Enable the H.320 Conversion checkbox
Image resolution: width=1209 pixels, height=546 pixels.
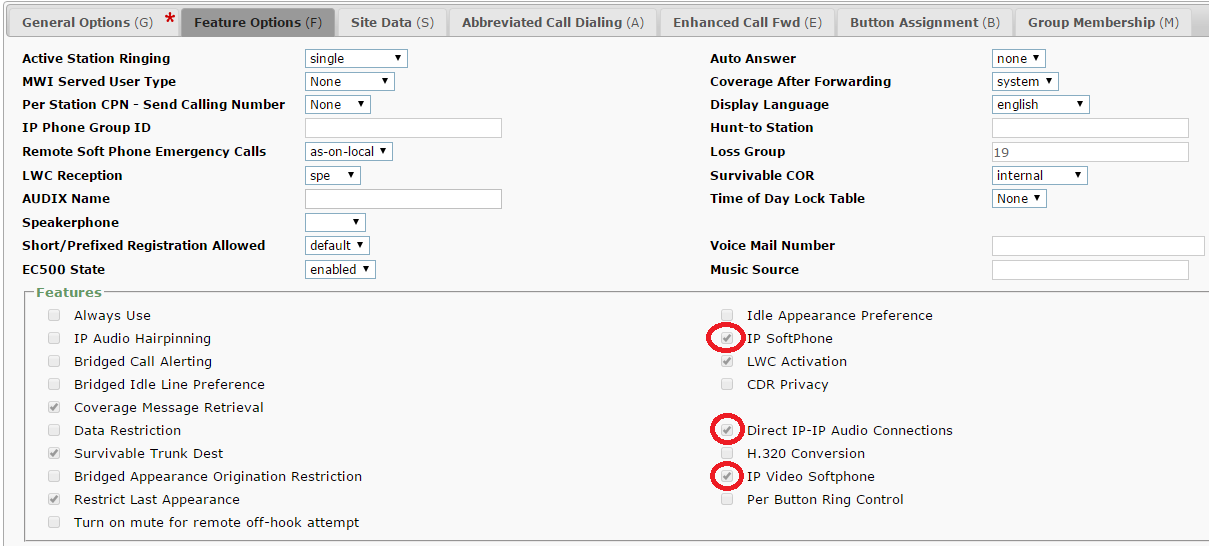727,453
